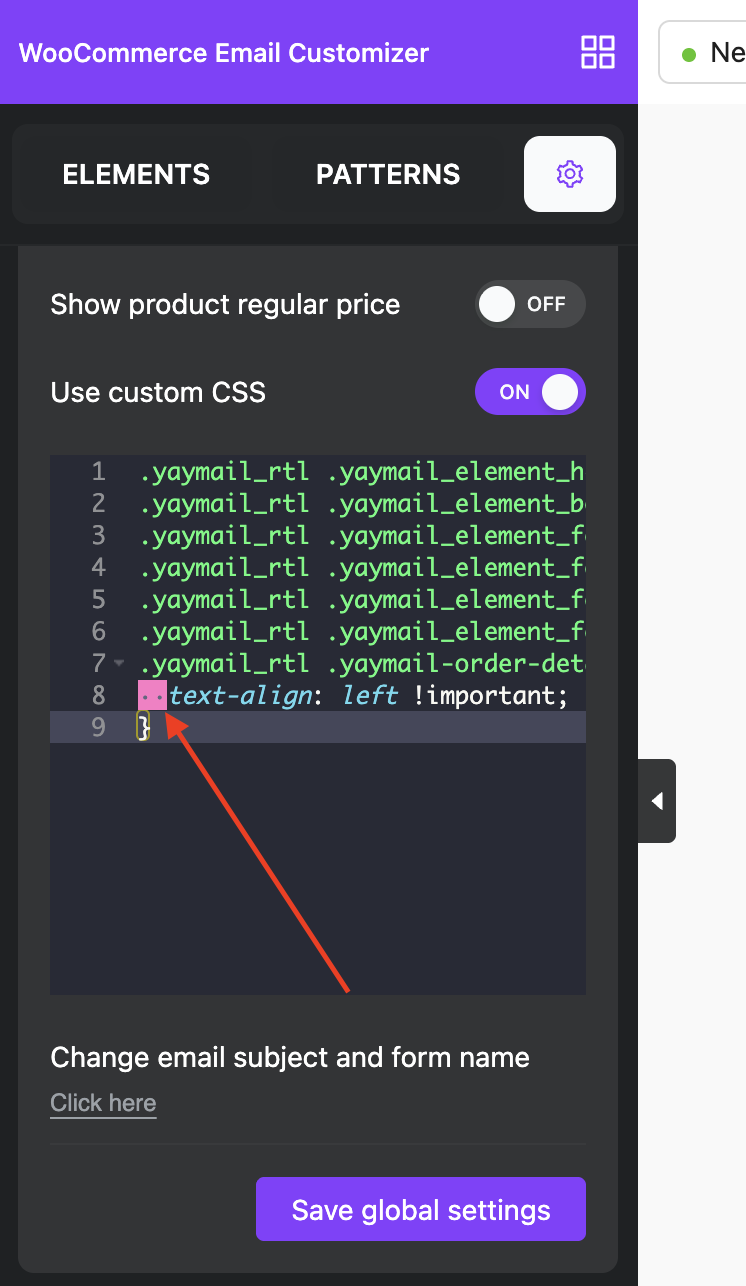Select line number 9 in gutter

[97, 727]
